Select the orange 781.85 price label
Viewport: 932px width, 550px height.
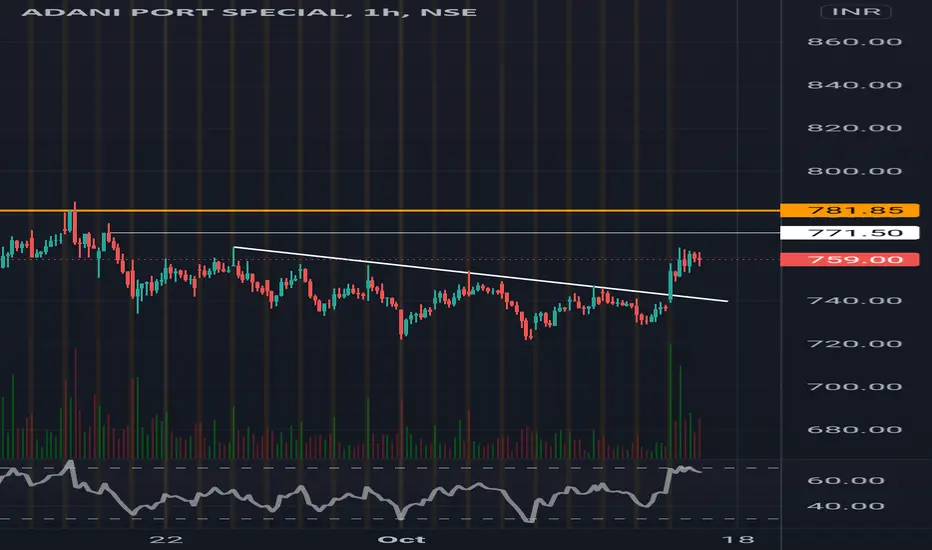point(850,210)
